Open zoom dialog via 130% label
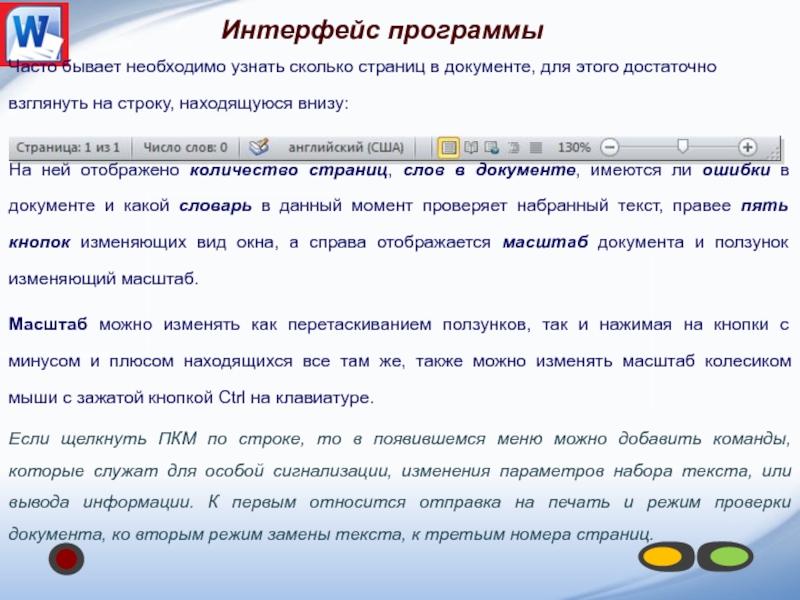The width and height of the screenshot is (800, 600). point(574,148)
